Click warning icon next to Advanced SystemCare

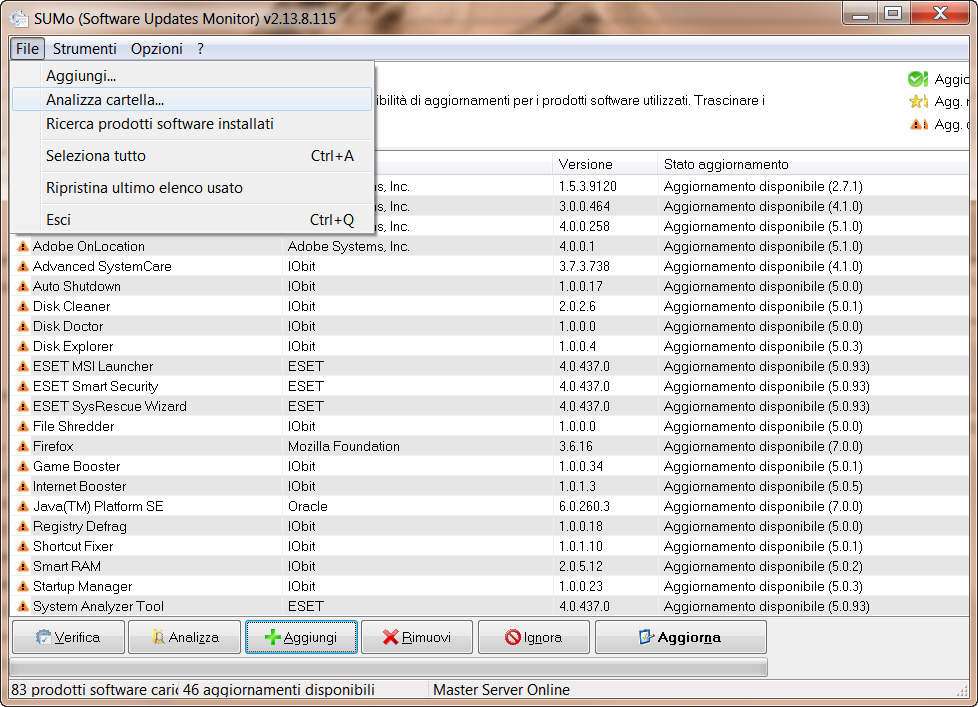point(23,266)
